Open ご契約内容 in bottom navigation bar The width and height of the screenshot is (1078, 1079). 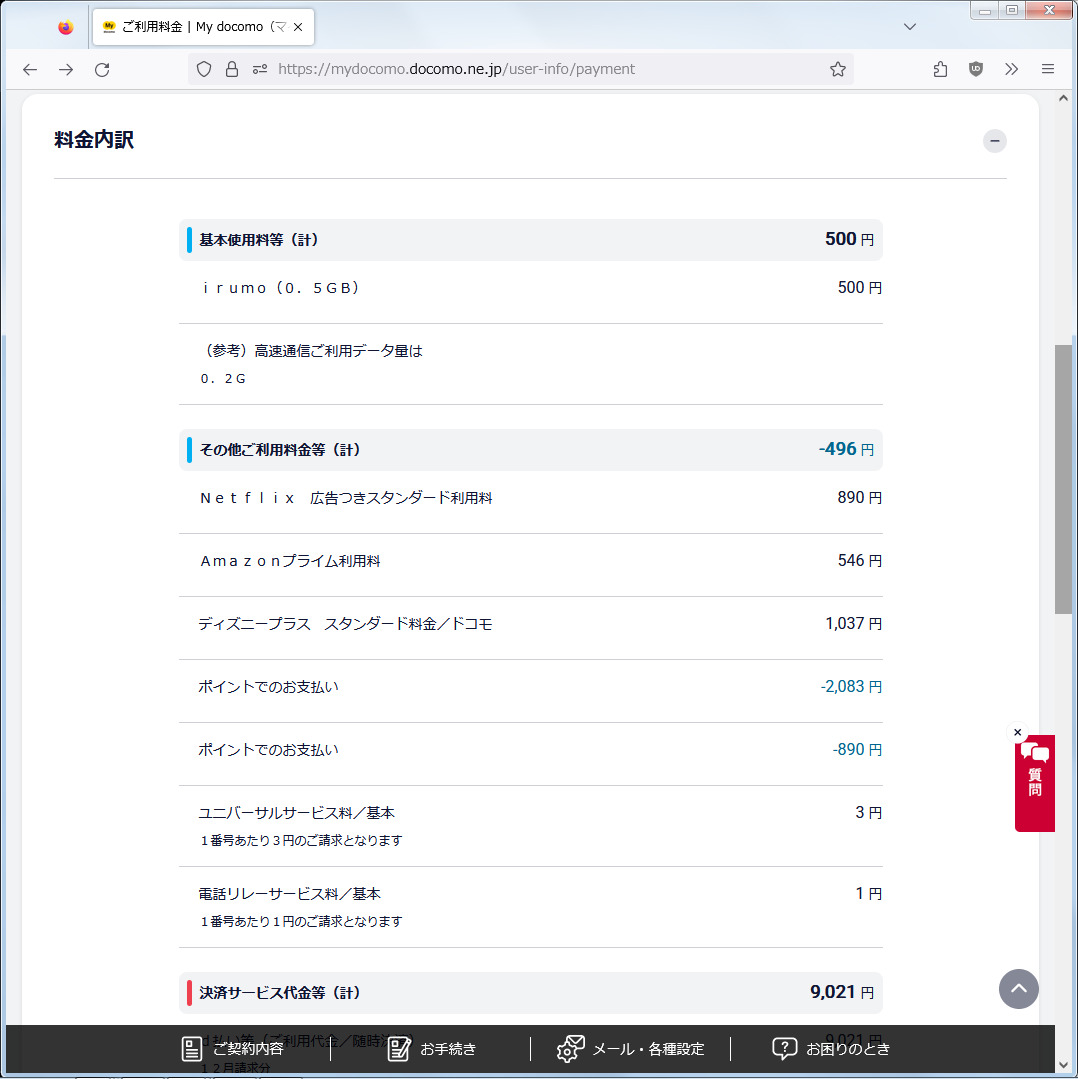(x=232, y=1049)
